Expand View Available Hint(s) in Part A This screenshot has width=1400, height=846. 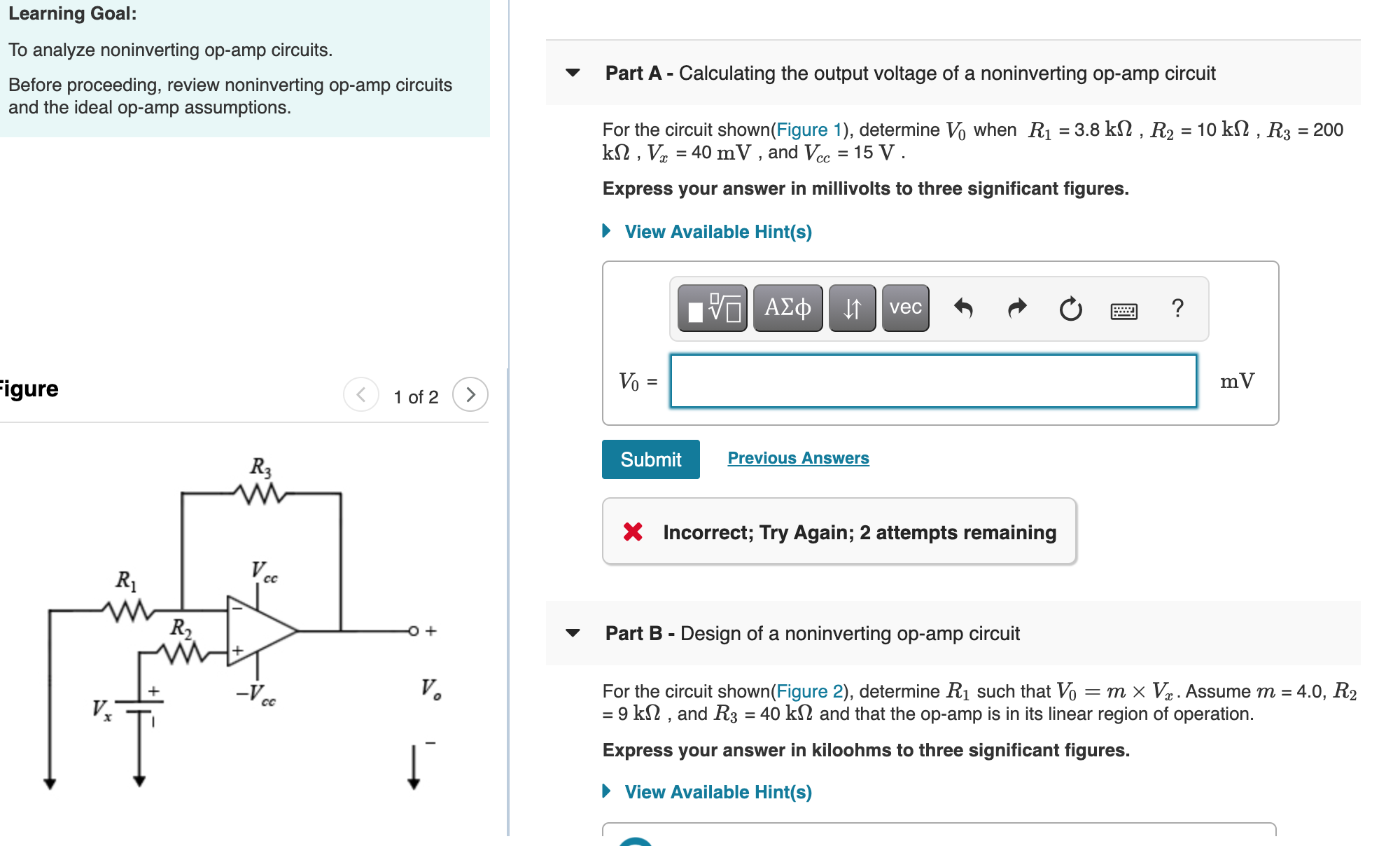point(715,231)
